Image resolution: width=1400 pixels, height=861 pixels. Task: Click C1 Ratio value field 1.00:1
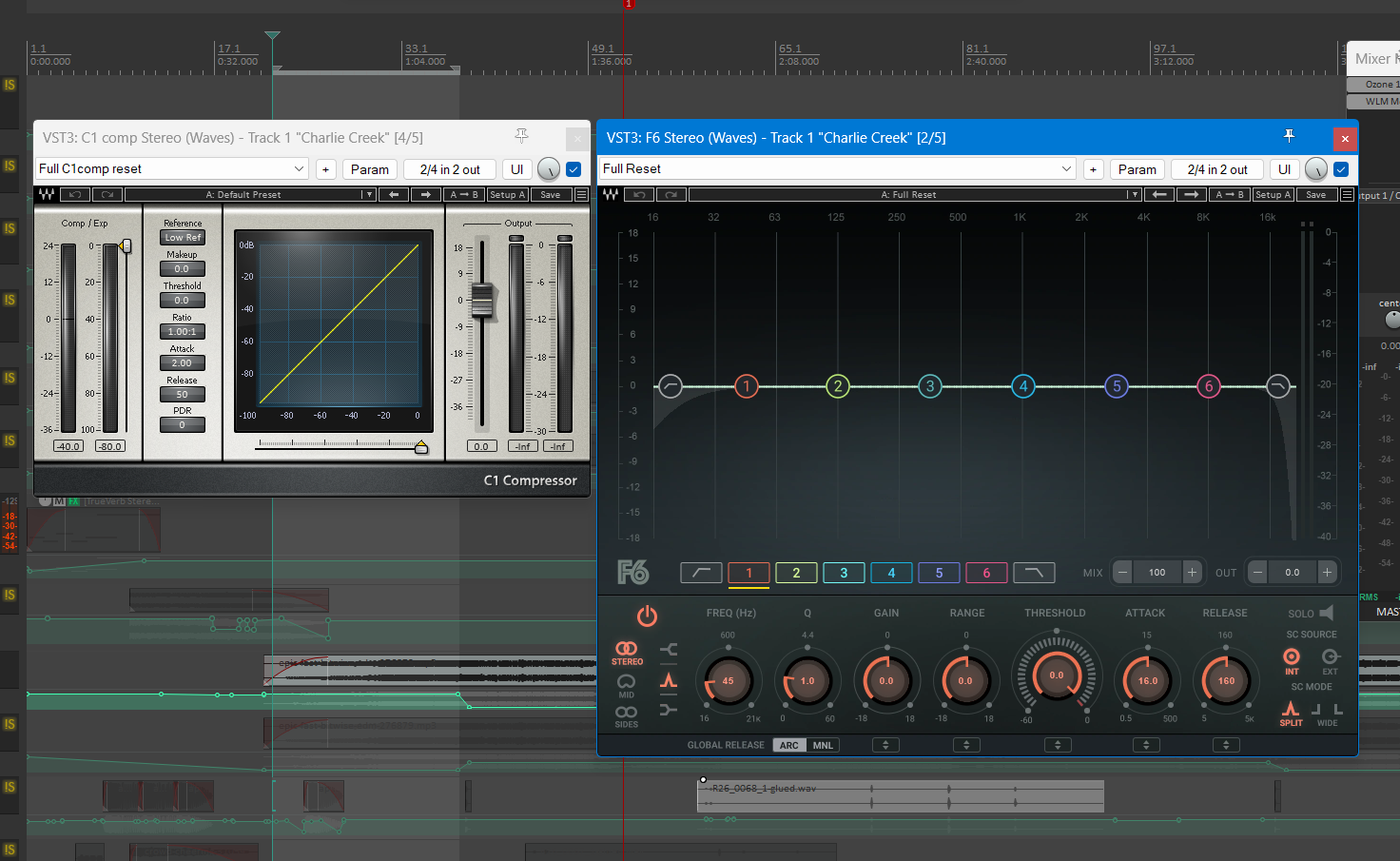(182, 332)
